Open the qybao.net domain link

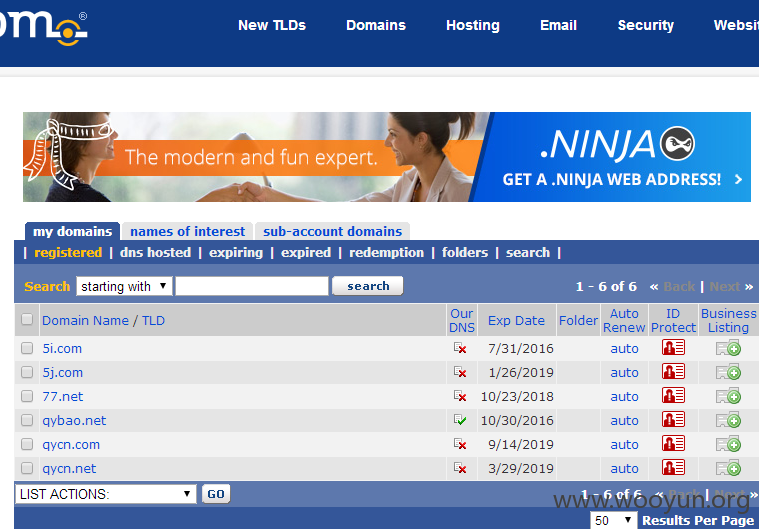pyautogui.click(x=74, y=420)
